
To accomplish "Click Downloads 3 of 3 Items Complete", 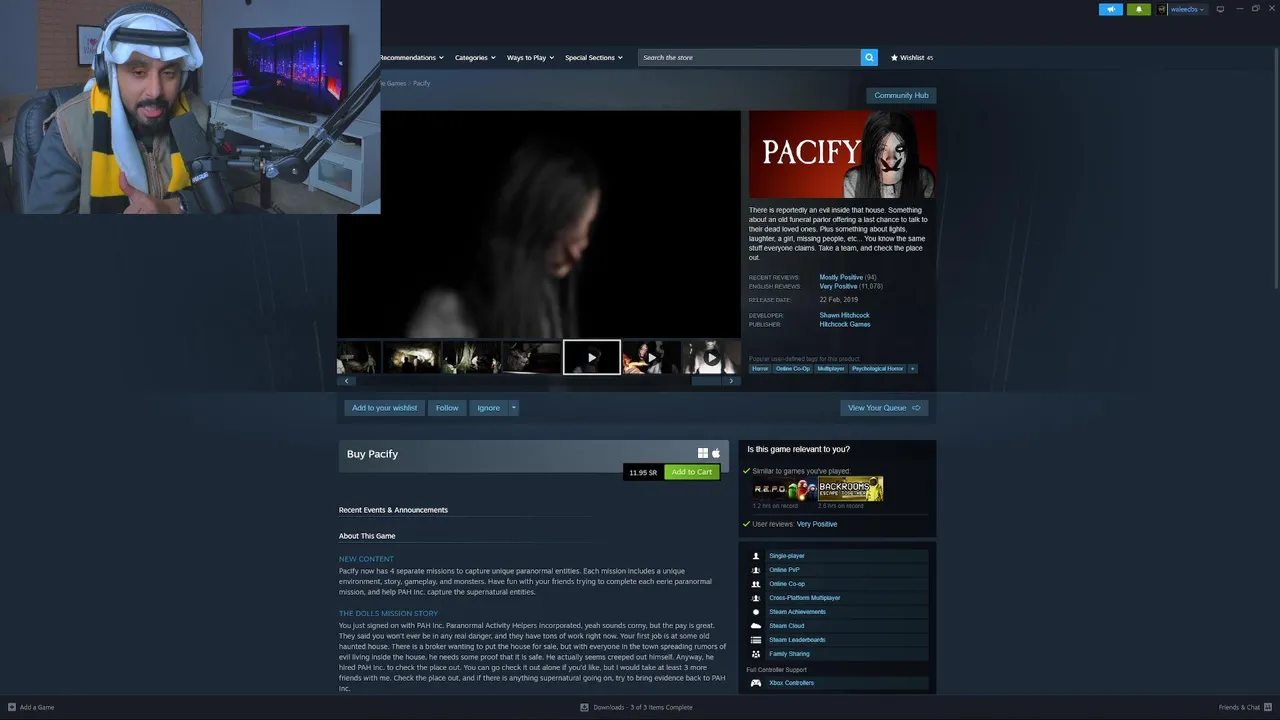I will coord(642,707).
